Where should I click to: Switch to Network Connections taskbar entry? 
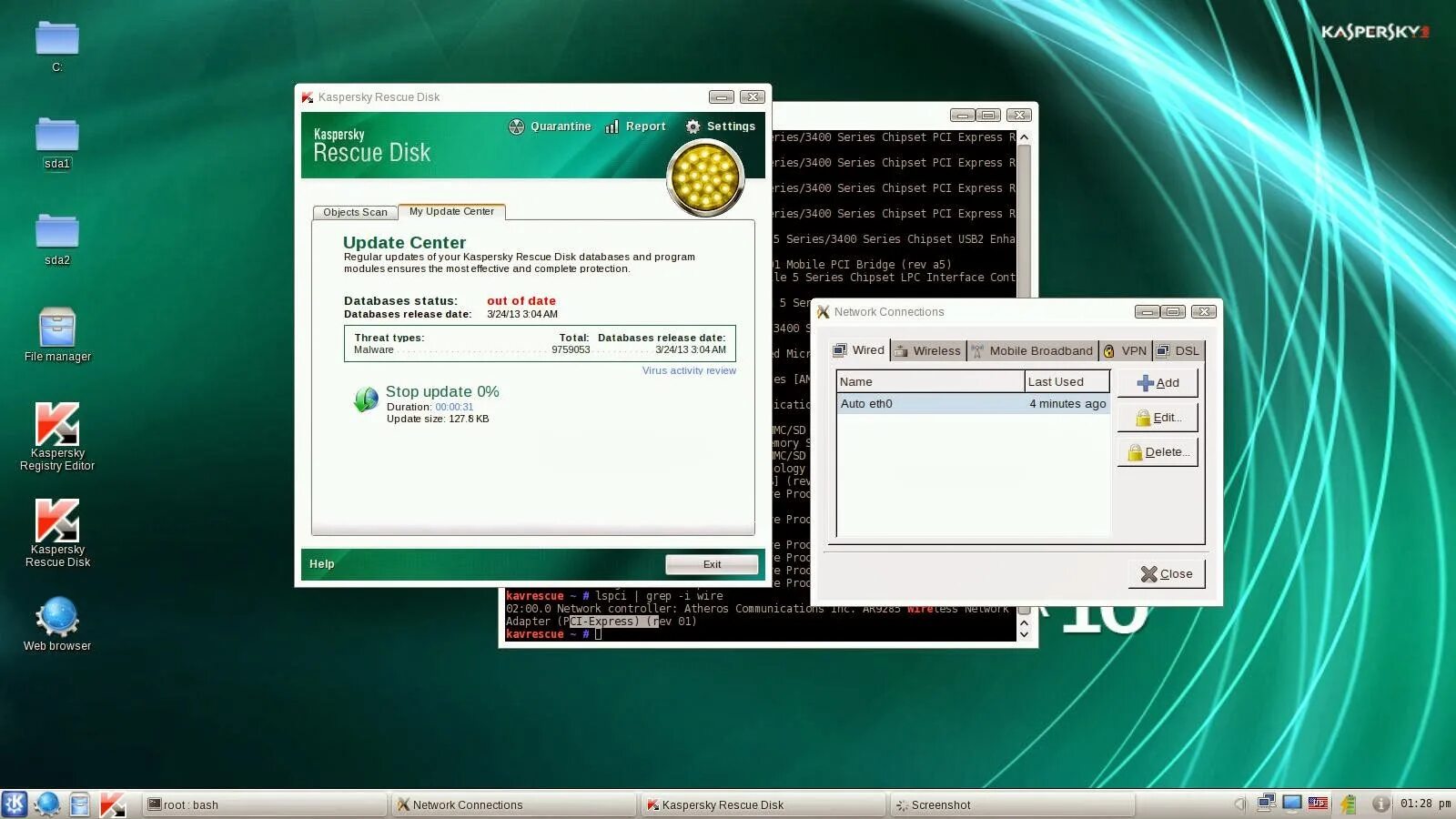coord(514,804)
